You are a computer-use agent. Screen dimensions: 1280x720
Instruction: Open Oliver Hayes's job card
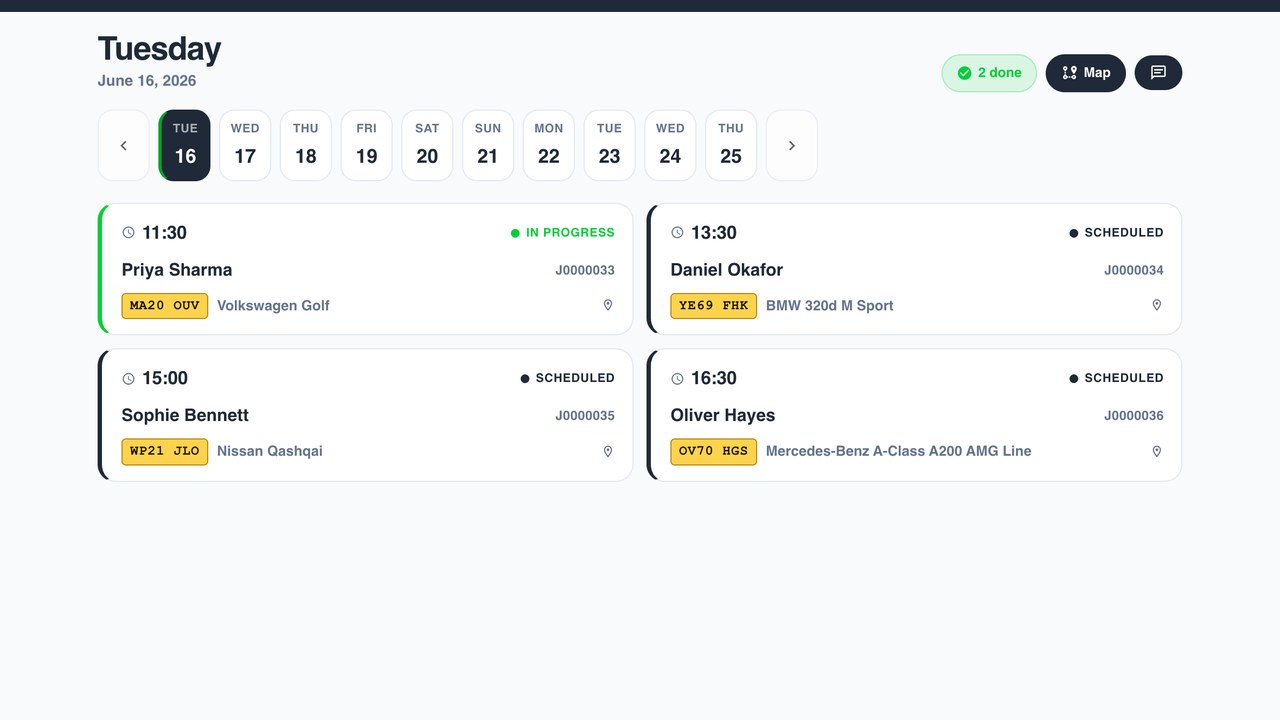[x=914, y=415]
